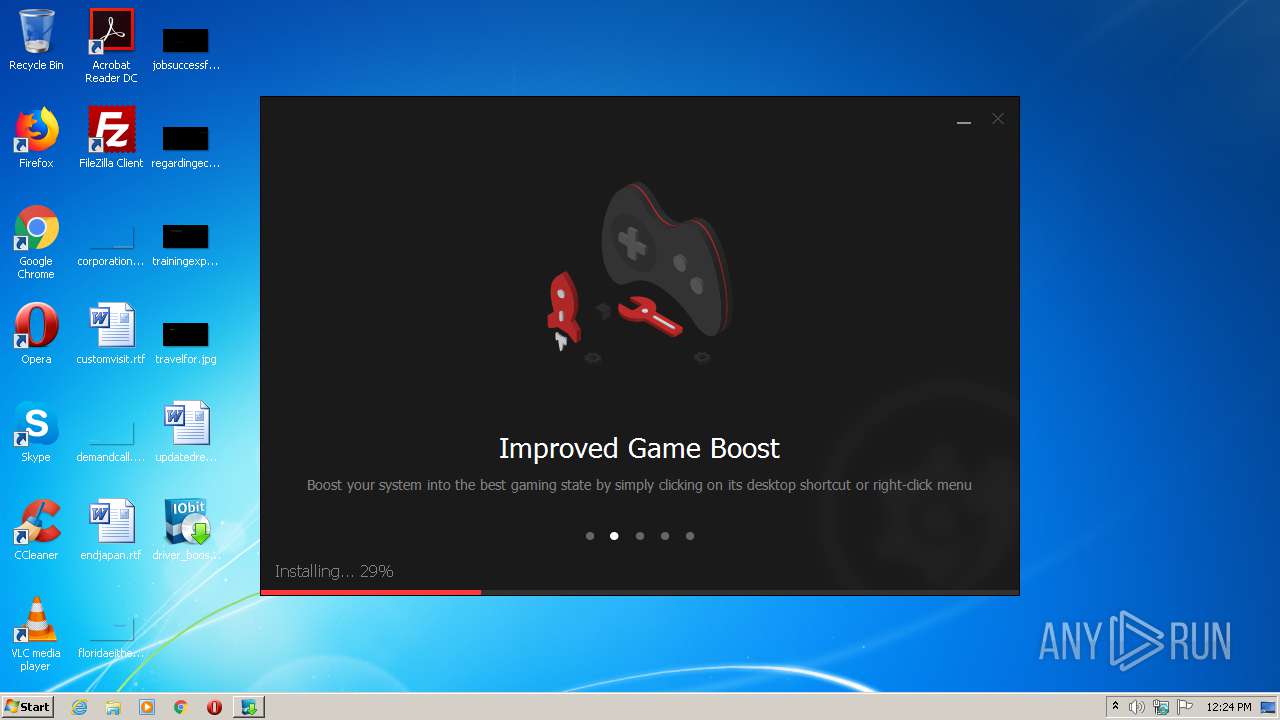Open network status tray icon
The height and width of the screenshot is (720, 1280).
coord(1161,707)
